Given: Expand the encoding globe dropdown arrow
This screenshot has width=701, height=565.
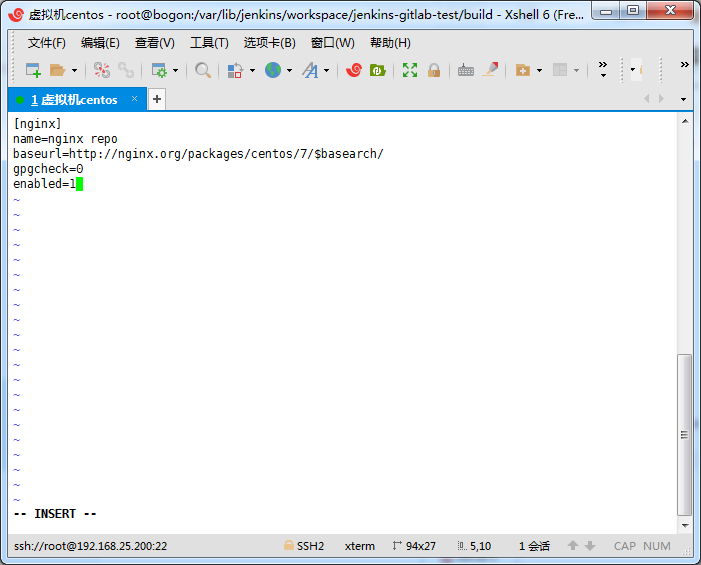Looking at the screenshot, I should click(289, 70).
